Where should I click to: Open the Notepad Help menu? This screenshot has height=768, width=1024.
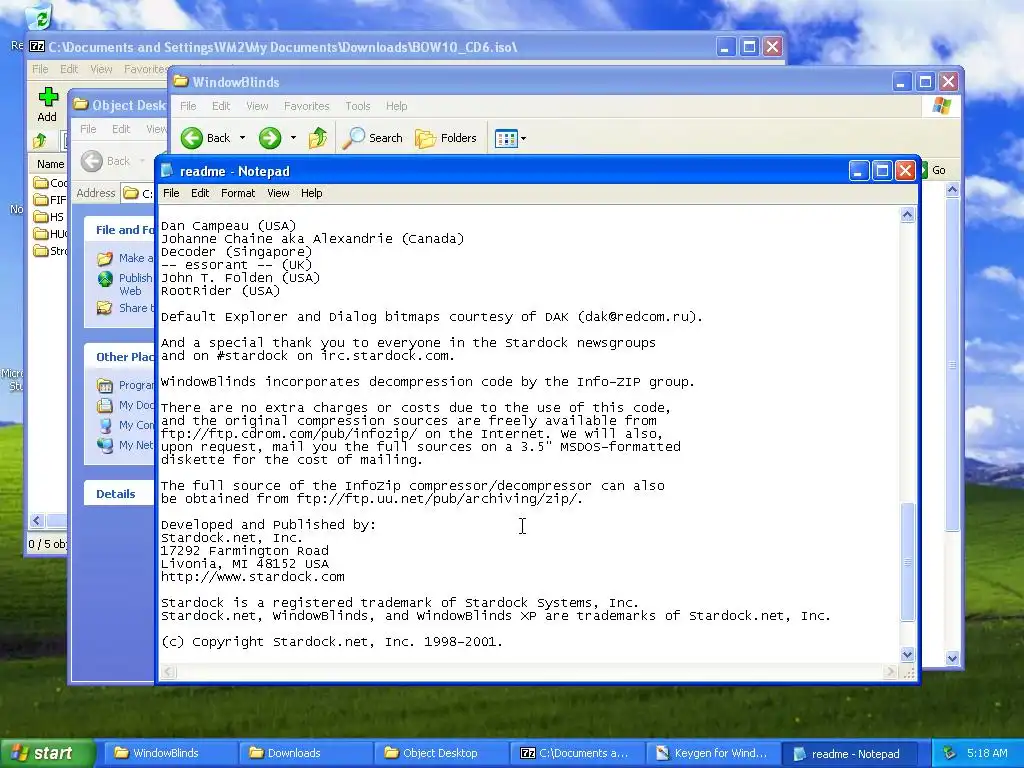(312, 193)
